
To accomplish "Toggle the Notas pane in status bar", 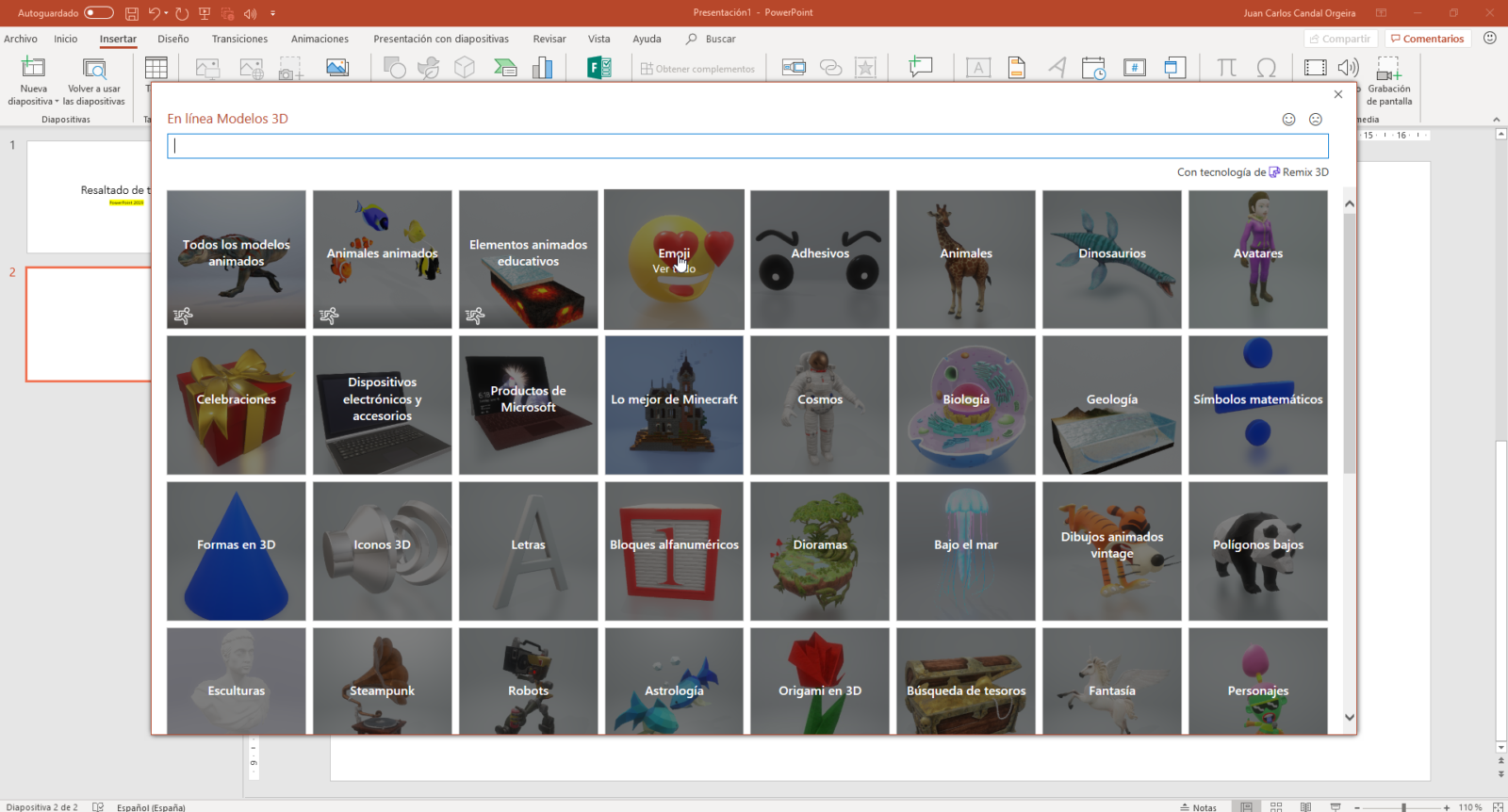I will pyautogui.click(x=1198, y=806).
